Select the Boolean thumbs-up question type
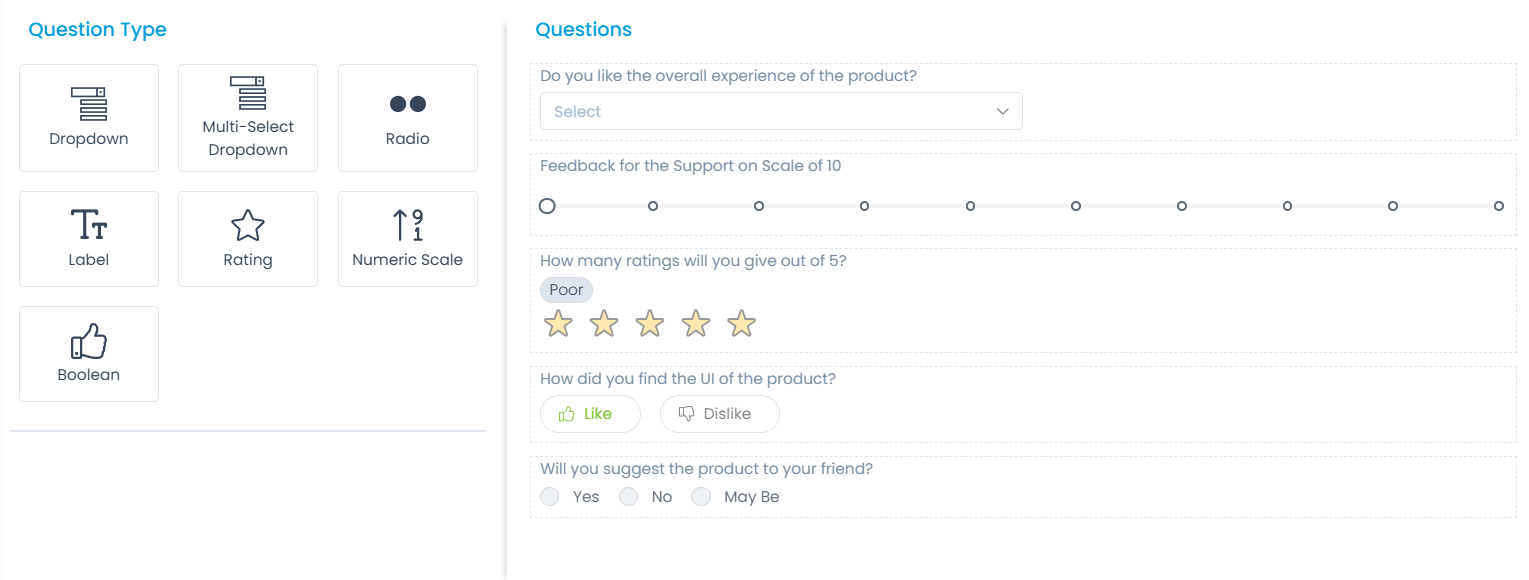 (x=88, y=340)
